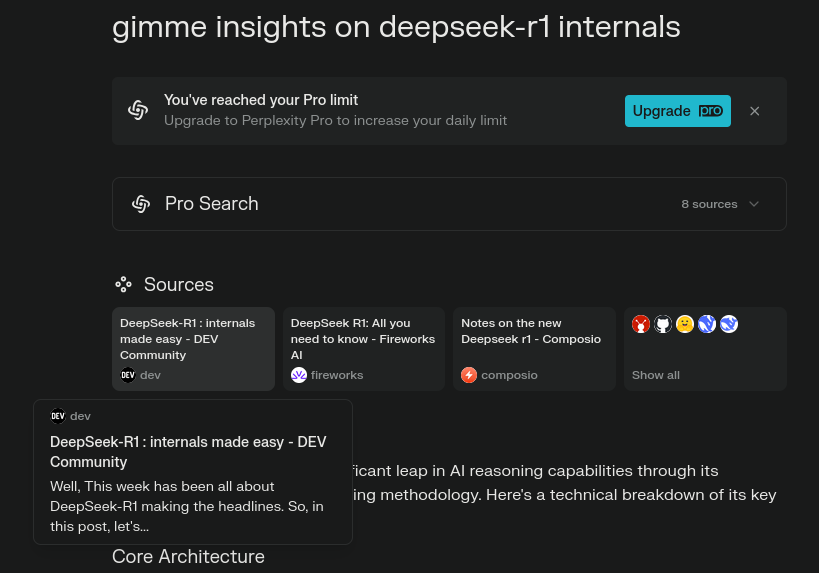Open the DEV Community source card

click(x=193, y=349)
